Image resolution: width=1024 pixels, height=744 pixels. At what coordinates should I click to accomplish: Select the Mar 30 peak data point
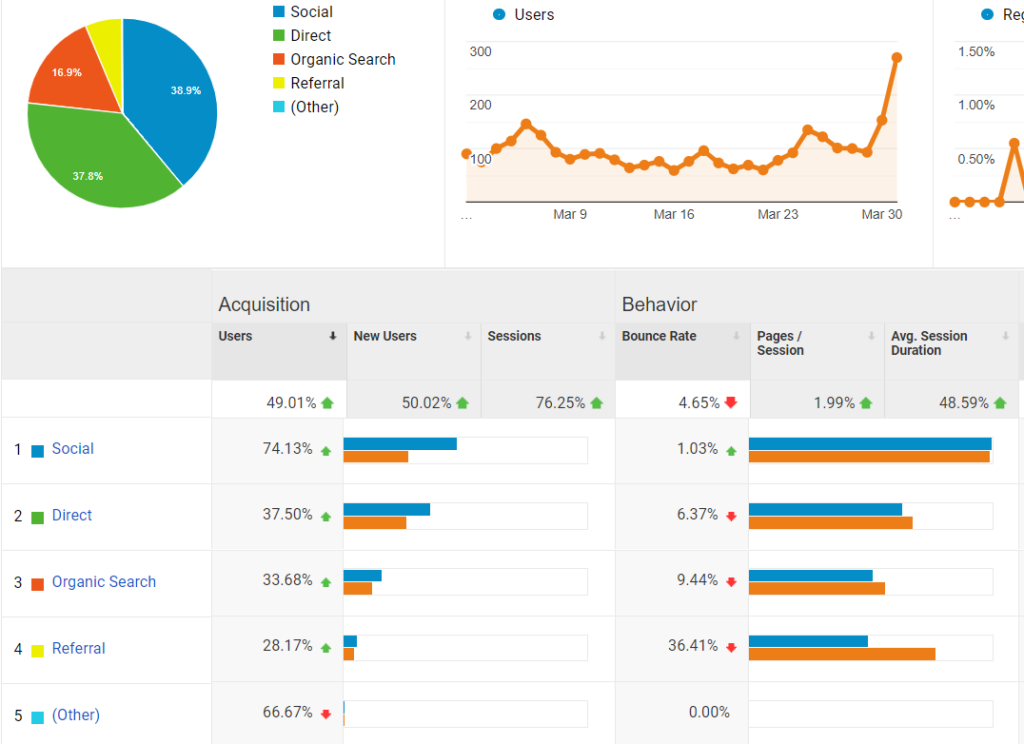(896, 57)
